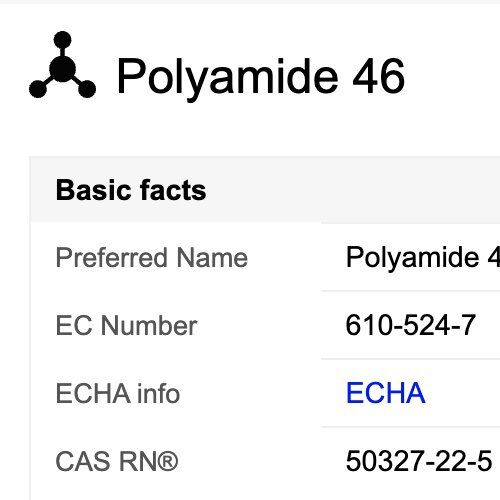Click the number 46 in the heading
The image size is (500, 500).
[379, 76]
